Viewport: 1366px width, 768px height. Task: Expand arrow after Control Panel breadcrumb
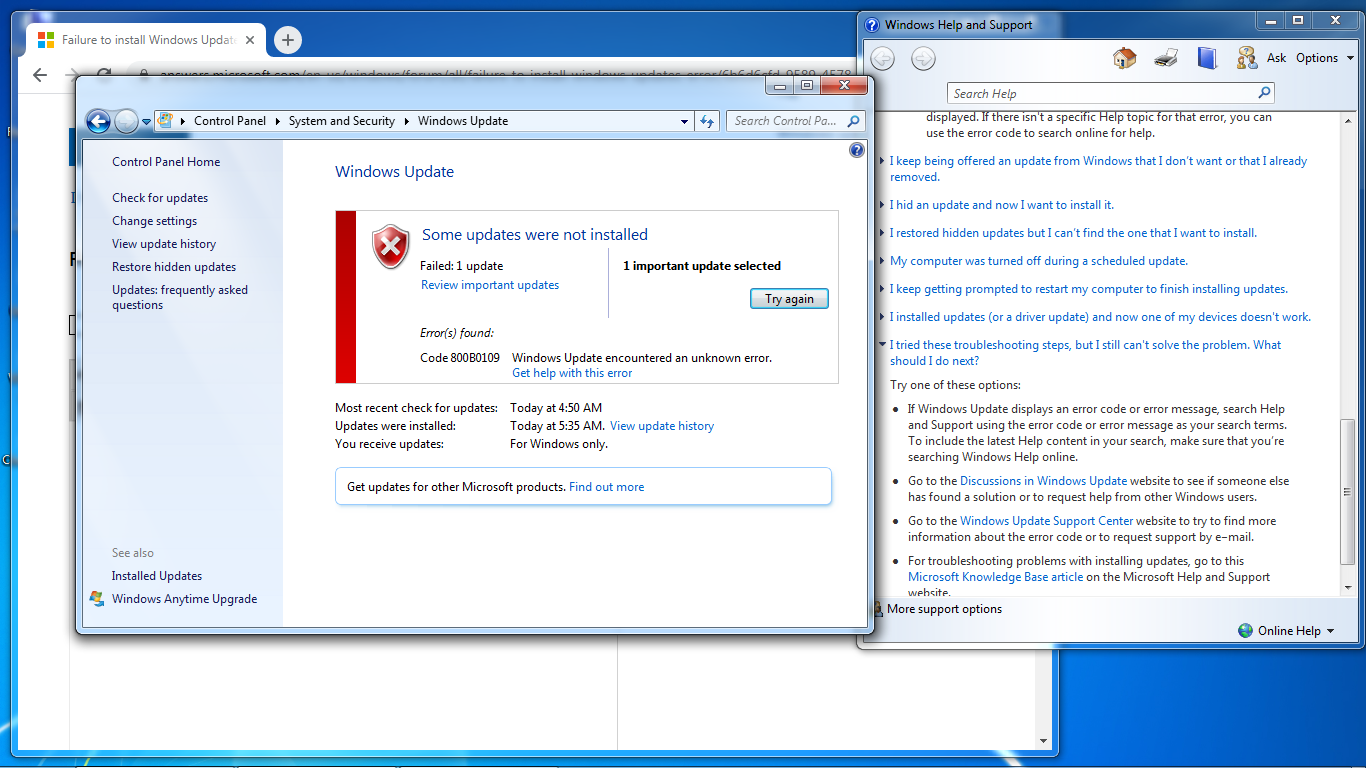coord(278,121)
